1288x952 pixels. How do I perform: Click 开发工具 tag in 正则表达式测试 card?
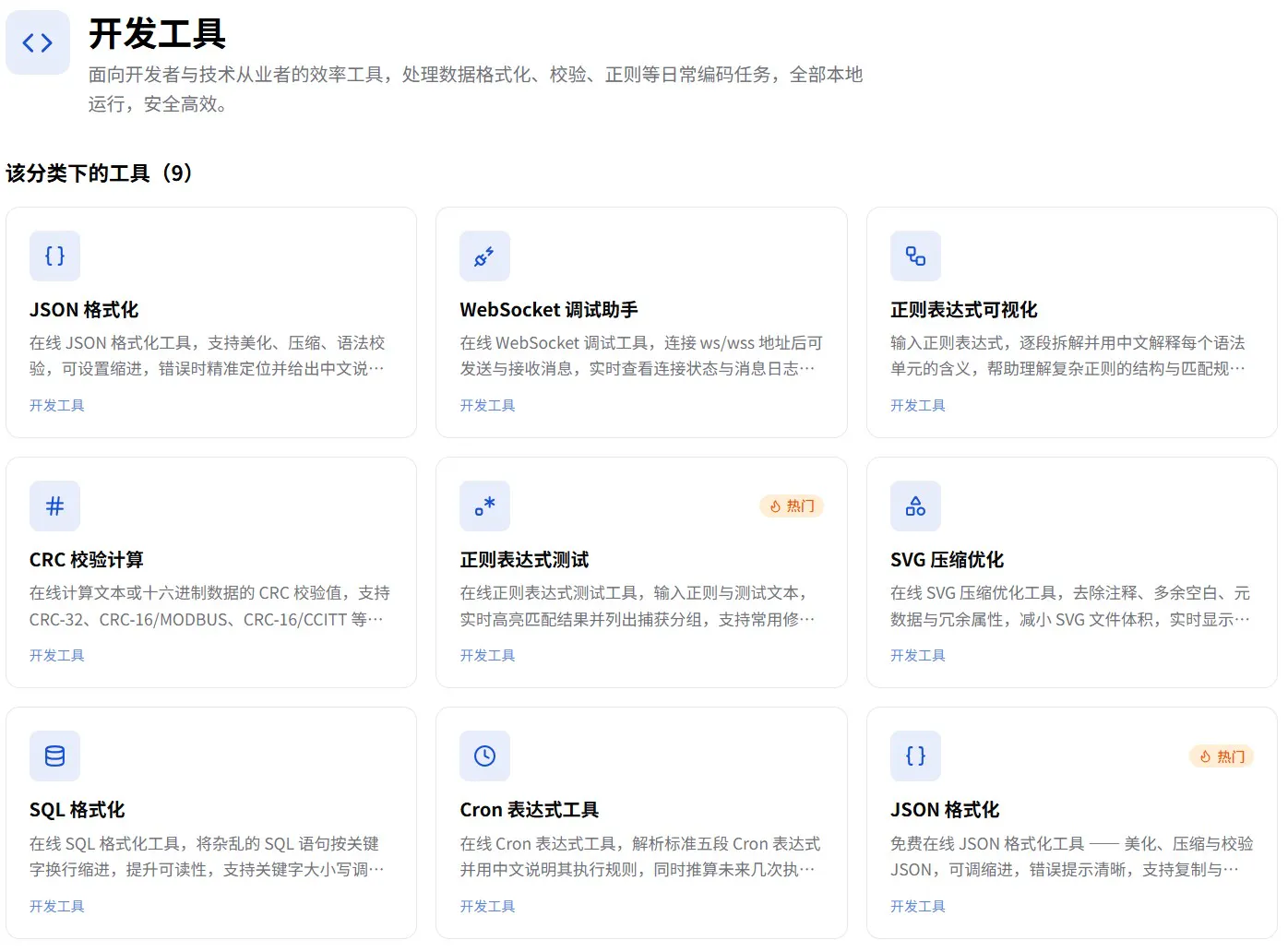coord(487,655)
